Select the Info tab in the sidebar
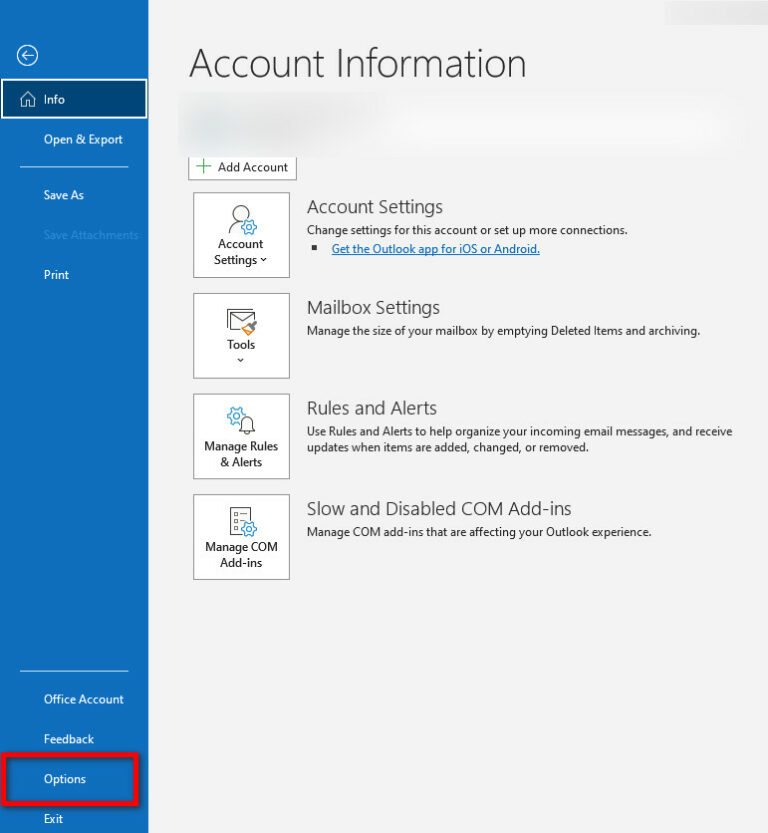The height and width of the screenshot is (833, 768). click(74, 99)
